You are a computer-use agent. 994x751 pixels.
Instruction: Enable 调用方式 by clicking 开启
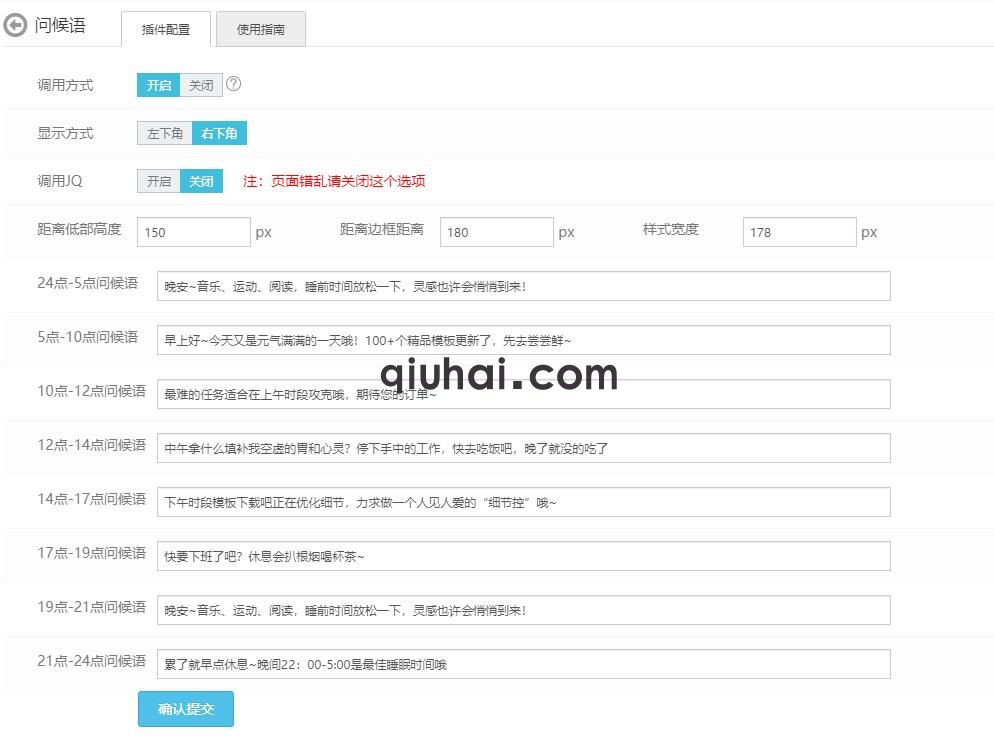(157, 85)
